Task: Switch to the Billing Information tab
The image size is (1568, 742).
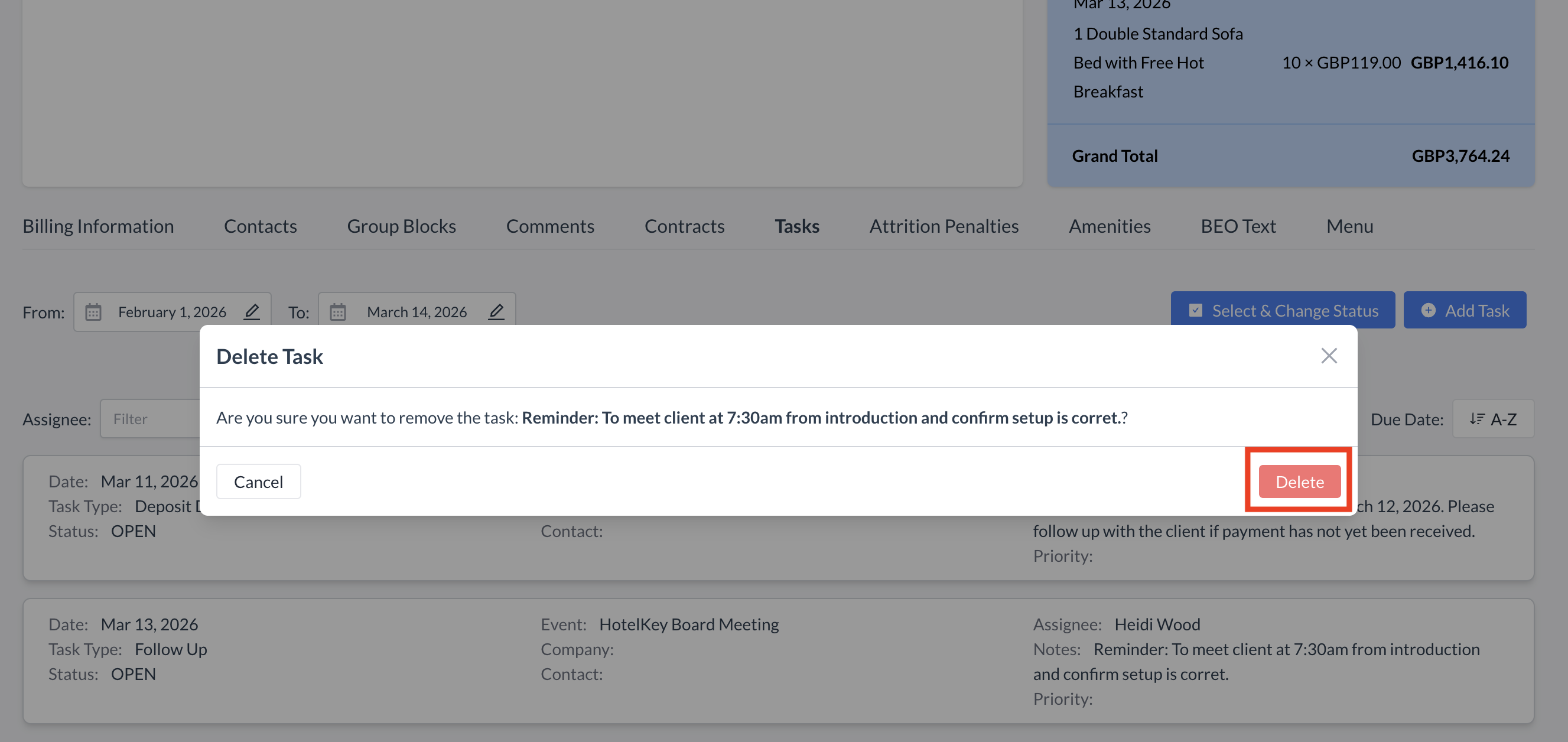Action: (98, 226)
